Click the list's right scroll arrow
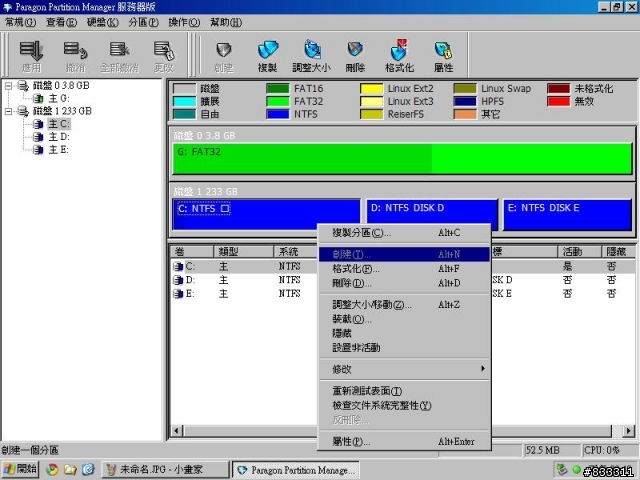The image size is (640, 480). click(629, 431)
